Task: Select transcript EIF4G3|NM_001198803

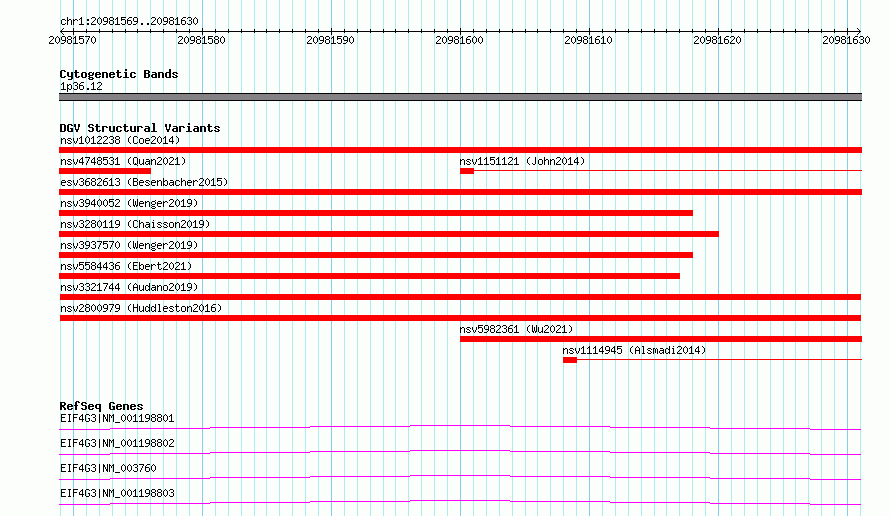Action: [x=117, y=493]
